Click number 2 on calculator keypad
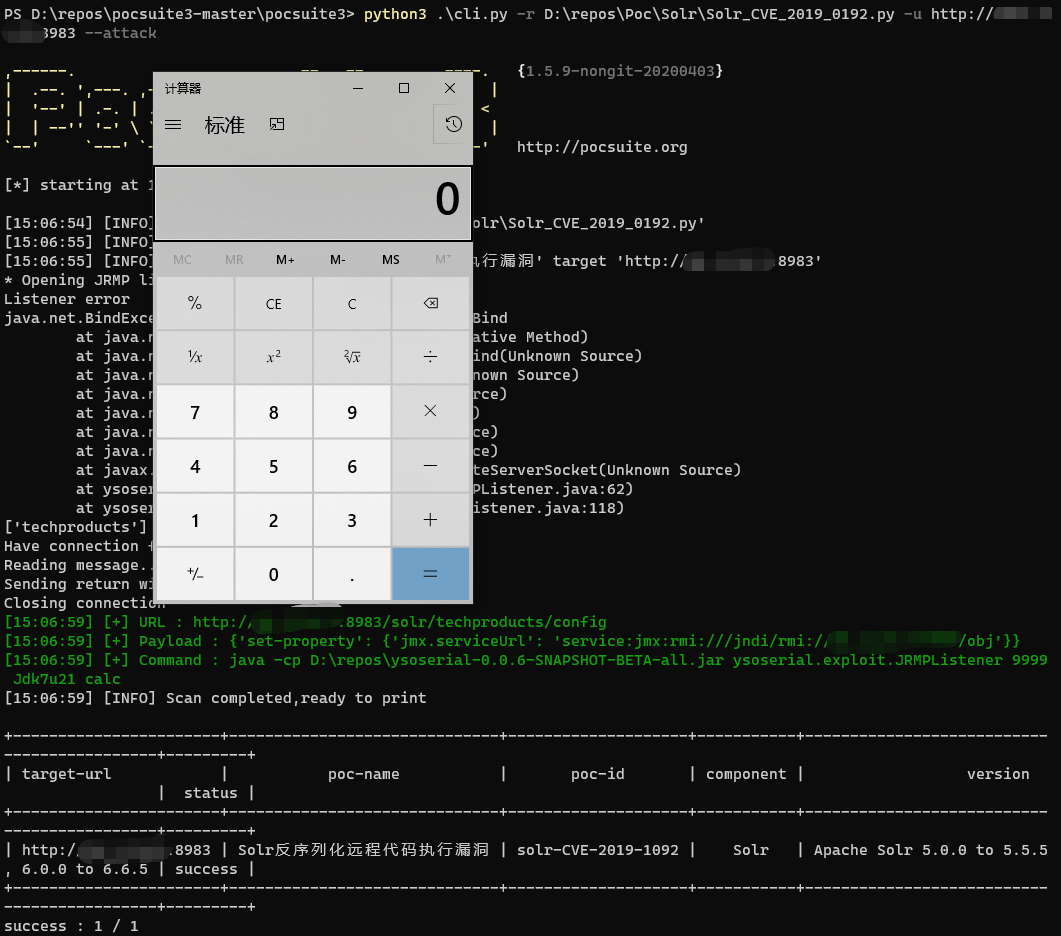The image size is (1061, 936). pos(273,520)
